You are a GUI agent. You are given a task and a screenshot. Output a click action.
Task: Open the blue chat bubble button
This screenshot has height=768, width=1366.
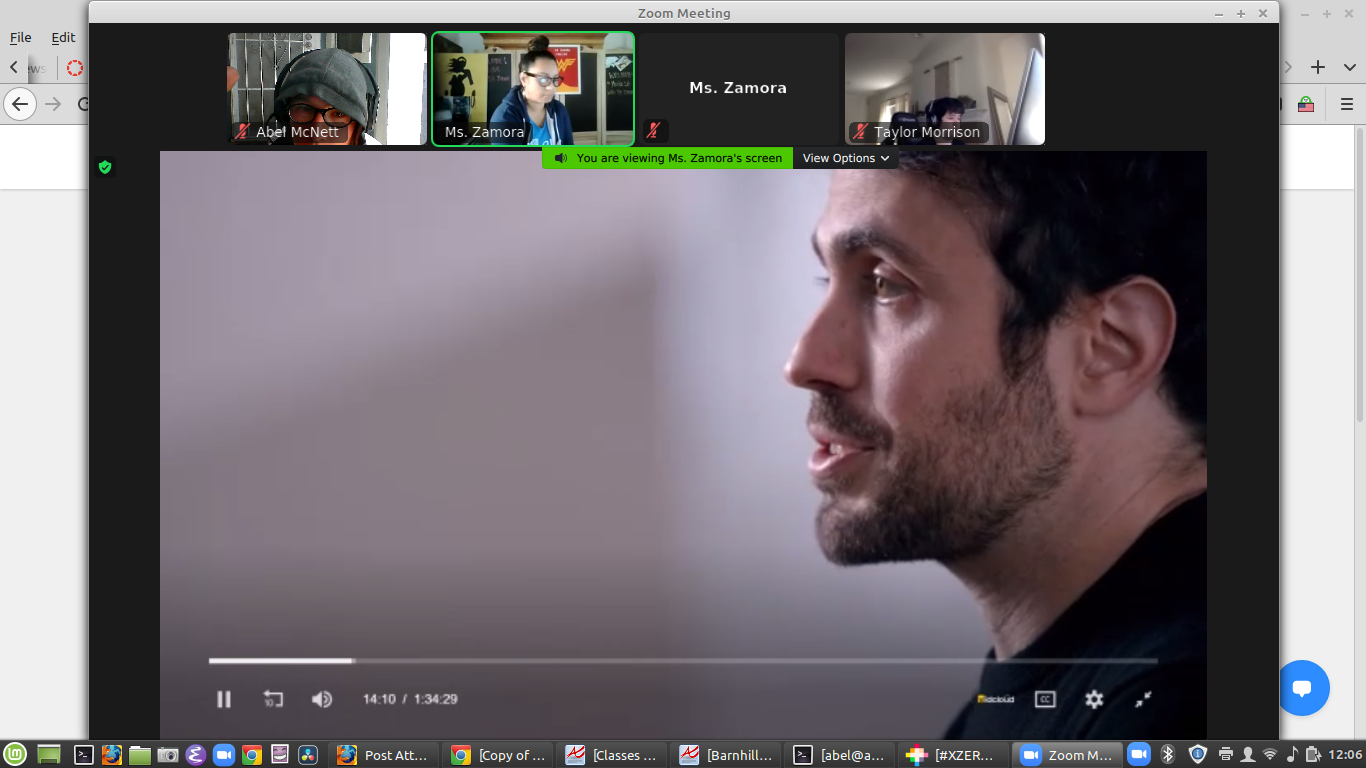1302,688
